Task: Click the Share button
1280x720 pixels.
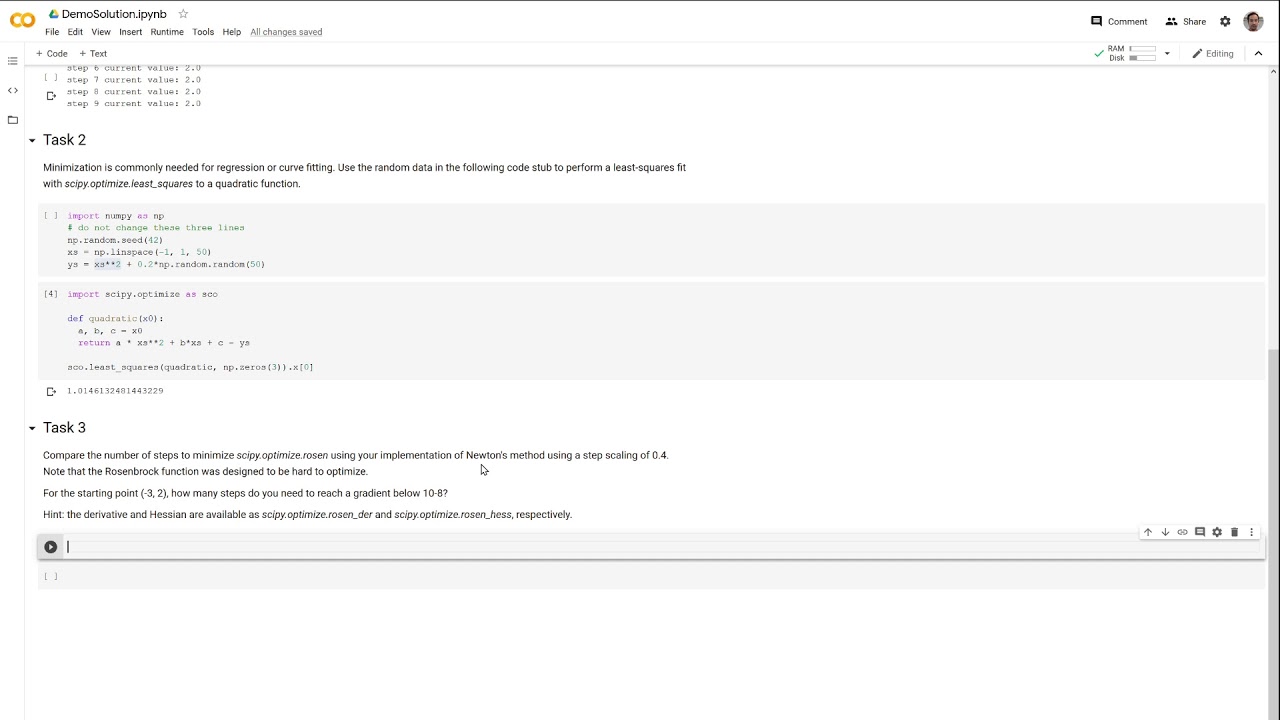Action: [1185, 21]
